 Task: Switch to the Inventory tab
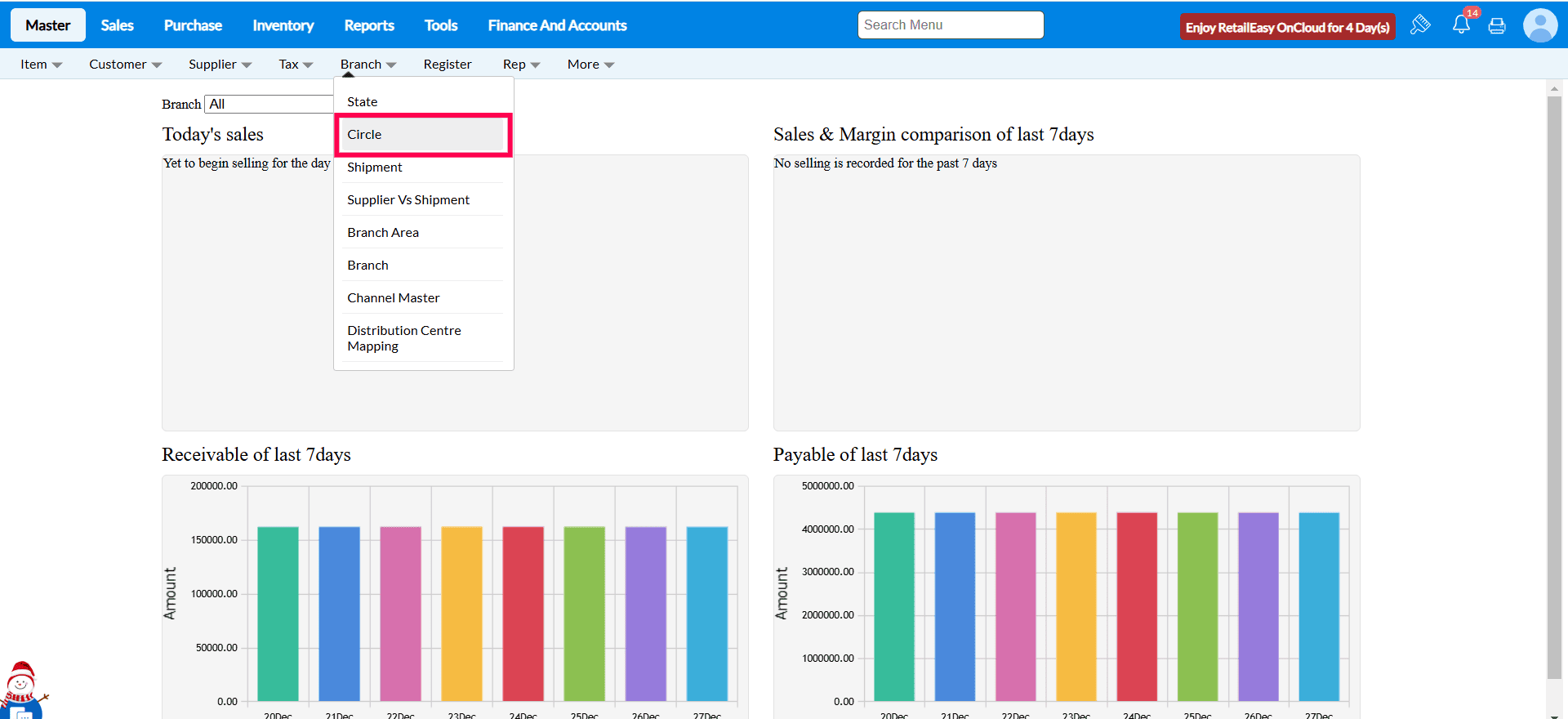283,25
